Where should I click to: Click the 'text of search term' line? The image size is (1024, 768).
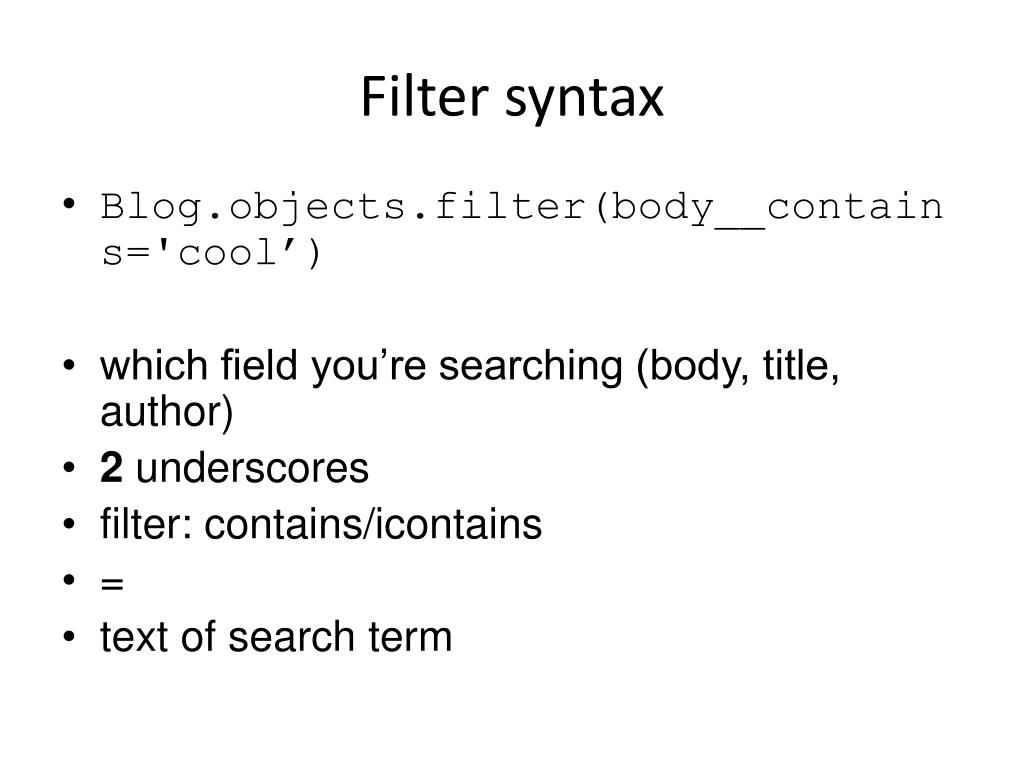tap(276, 636)
